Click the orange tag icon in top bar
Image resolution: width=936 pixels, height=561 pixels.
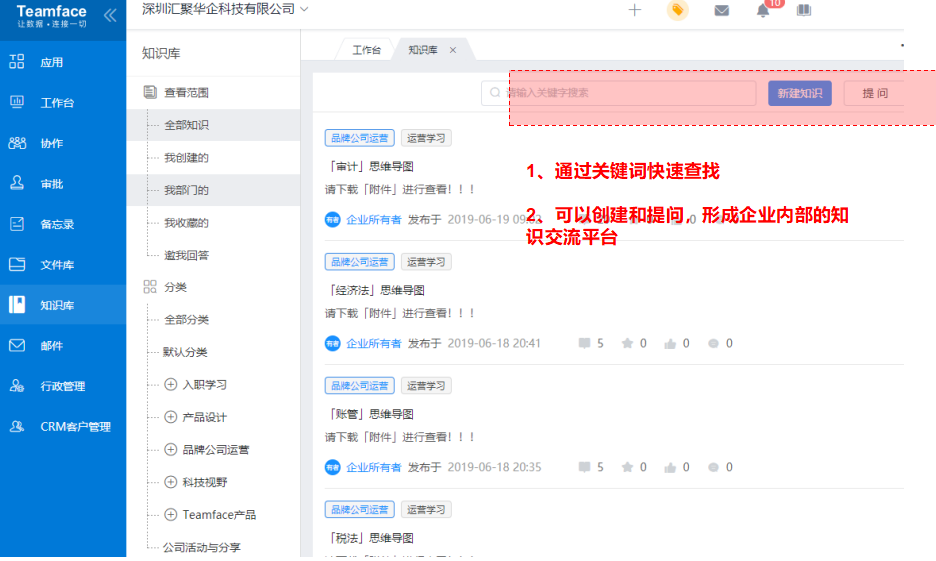(x=678, y=10)
